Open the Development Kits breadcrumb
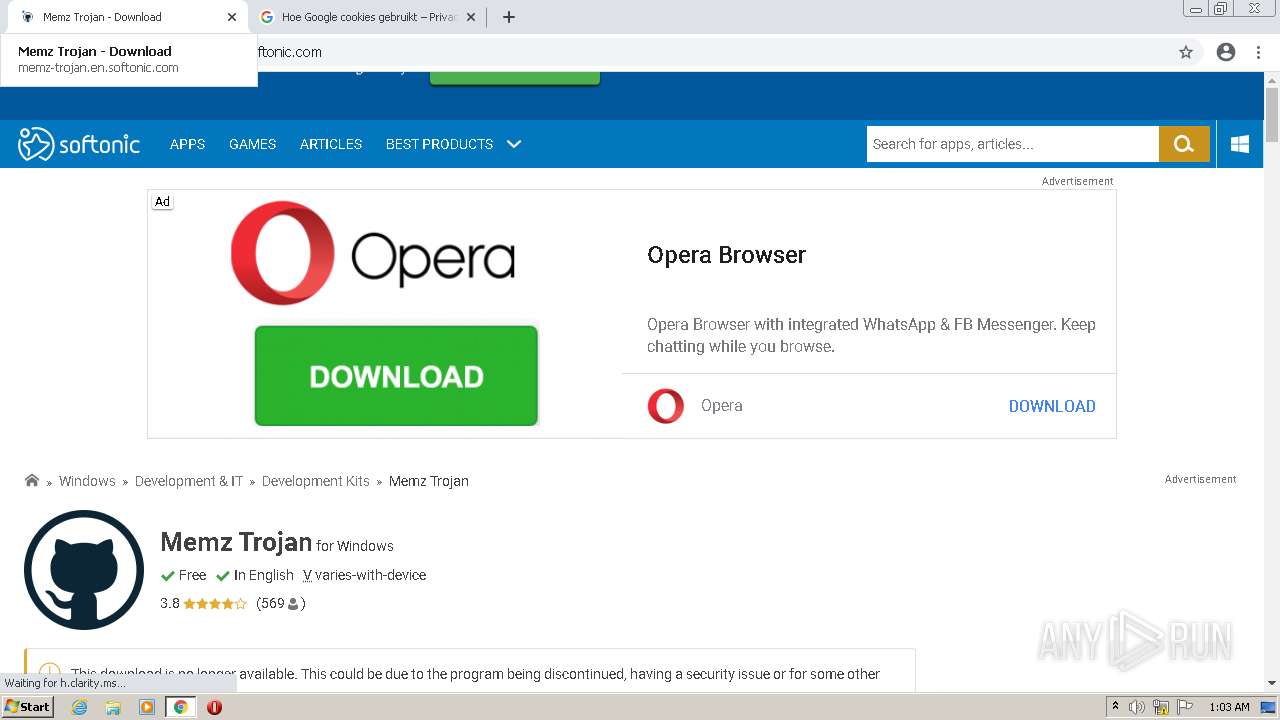This screenshot has height=720, width=1280. coord(316,481)
